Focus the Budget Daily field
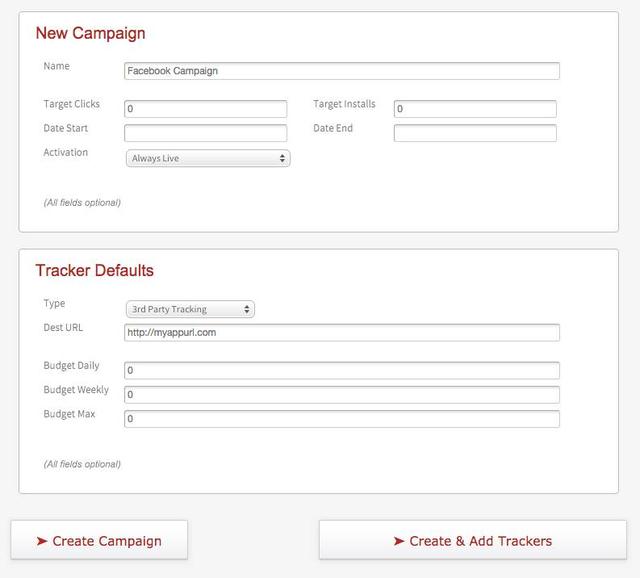 click(341, 370)
